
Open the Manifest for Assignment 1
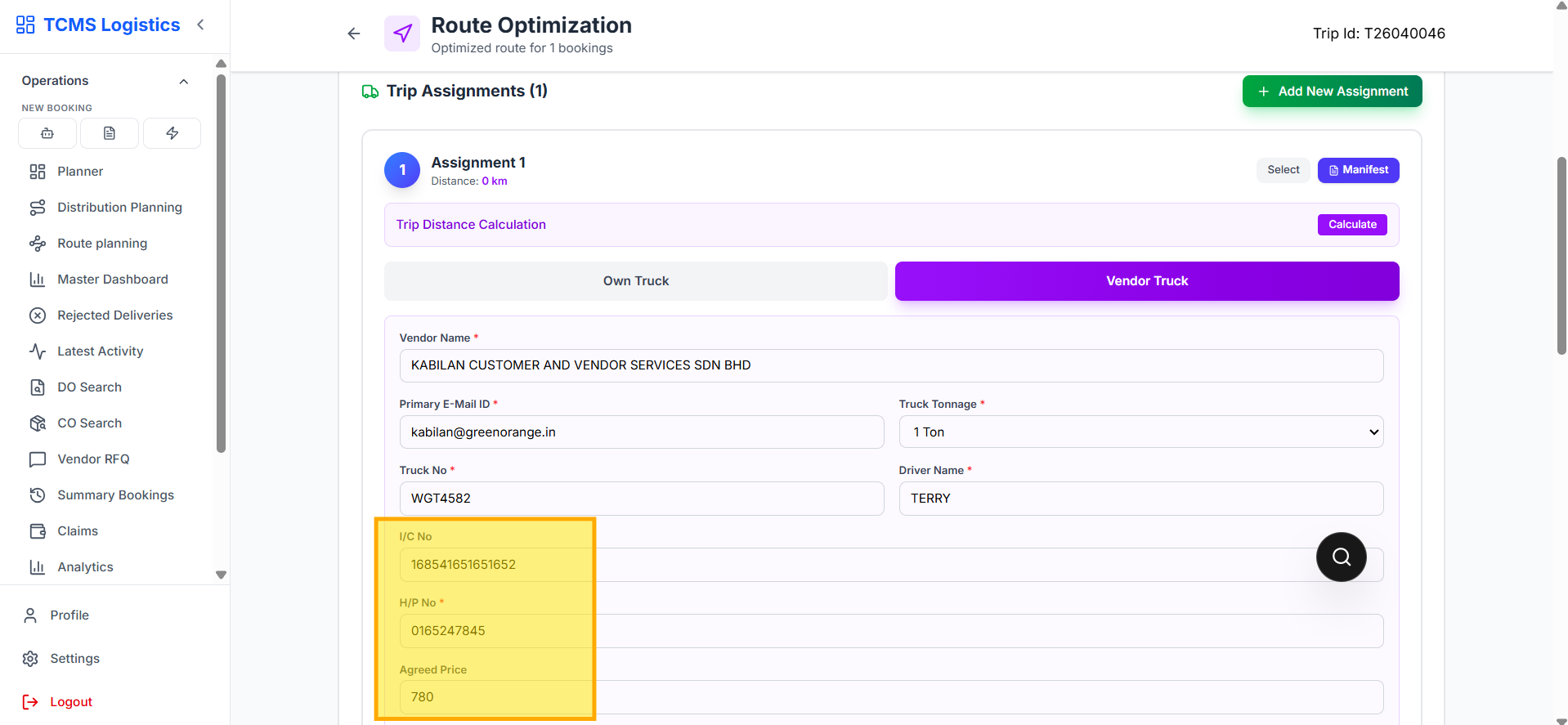coord(1359,170)
